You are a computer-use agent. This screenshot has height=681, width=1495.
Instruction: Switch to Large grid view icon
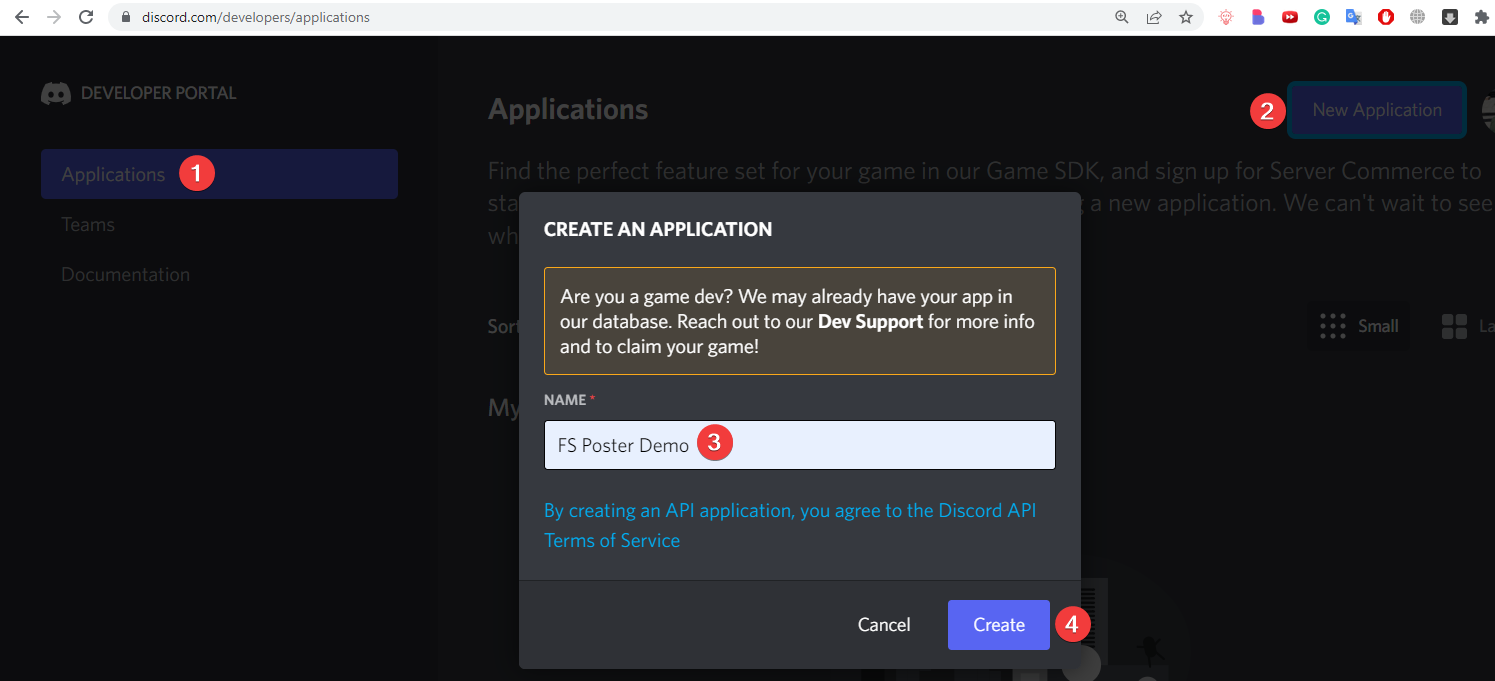[1453, 326]
